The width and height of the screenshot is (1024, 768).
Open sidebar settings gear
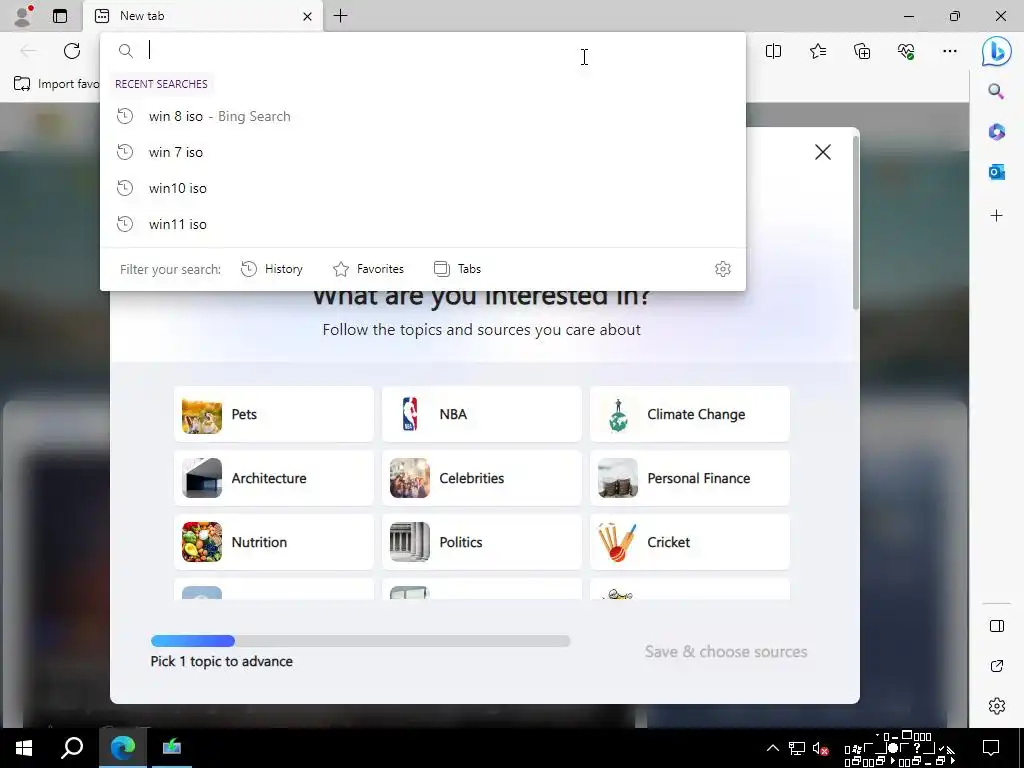pos(997,706)
